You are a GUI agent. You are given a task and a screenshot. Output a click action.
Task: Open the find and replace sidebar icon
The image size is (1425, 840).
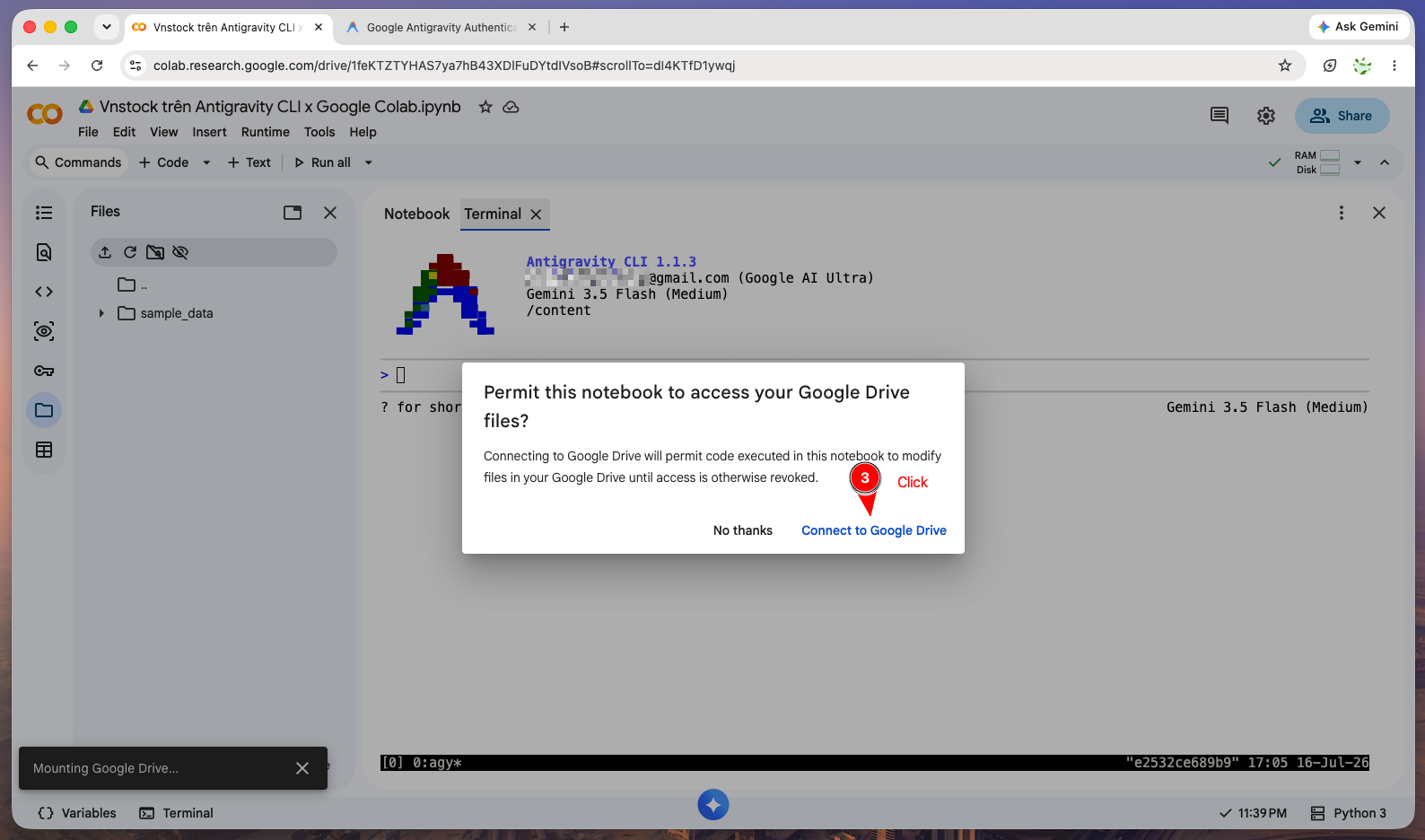(x=44, y=252)
